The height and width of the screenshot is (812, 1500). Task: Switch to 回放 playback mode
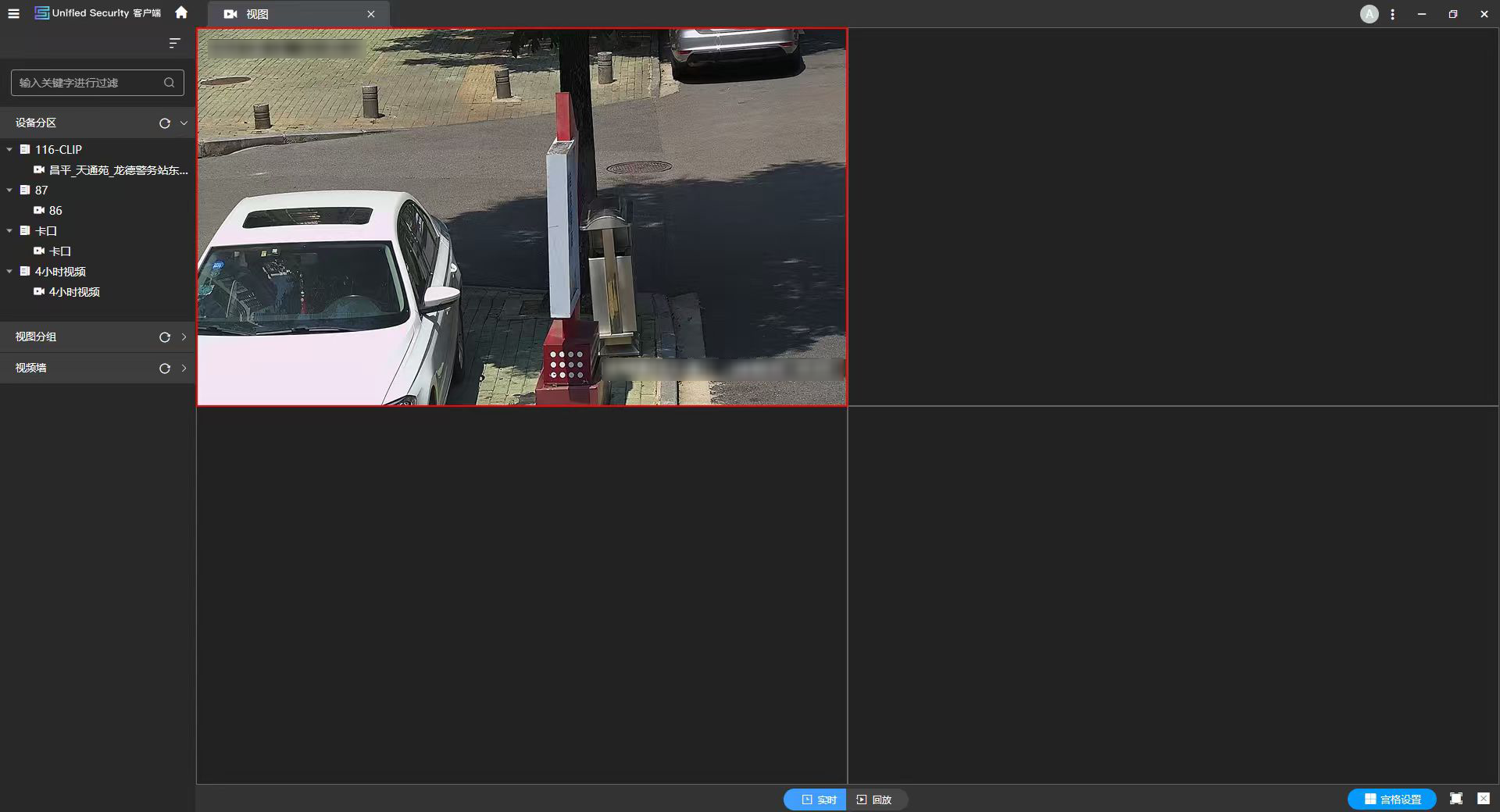click(875, 800)
